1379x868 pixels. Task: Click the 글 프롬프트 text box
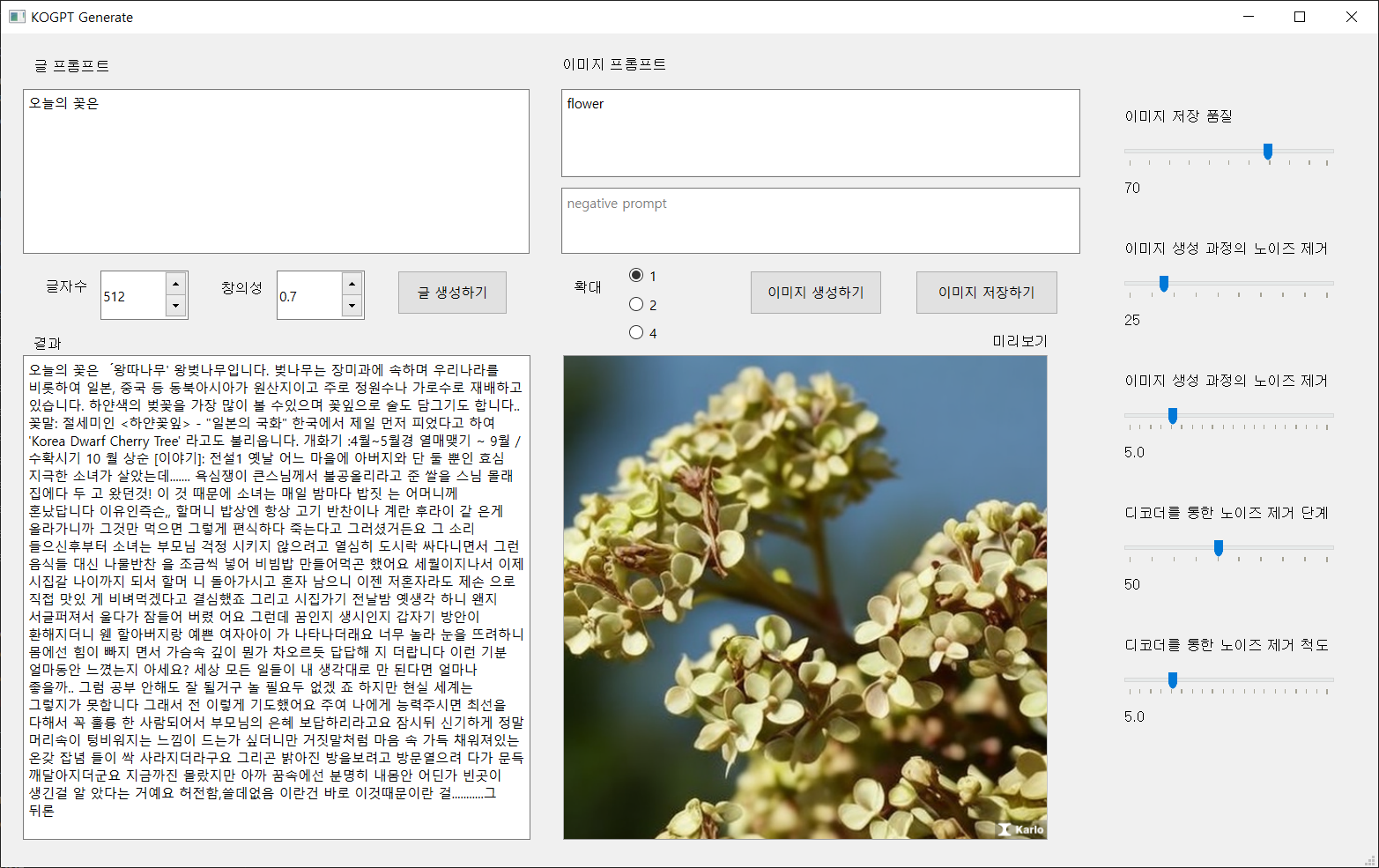[276, 172]
